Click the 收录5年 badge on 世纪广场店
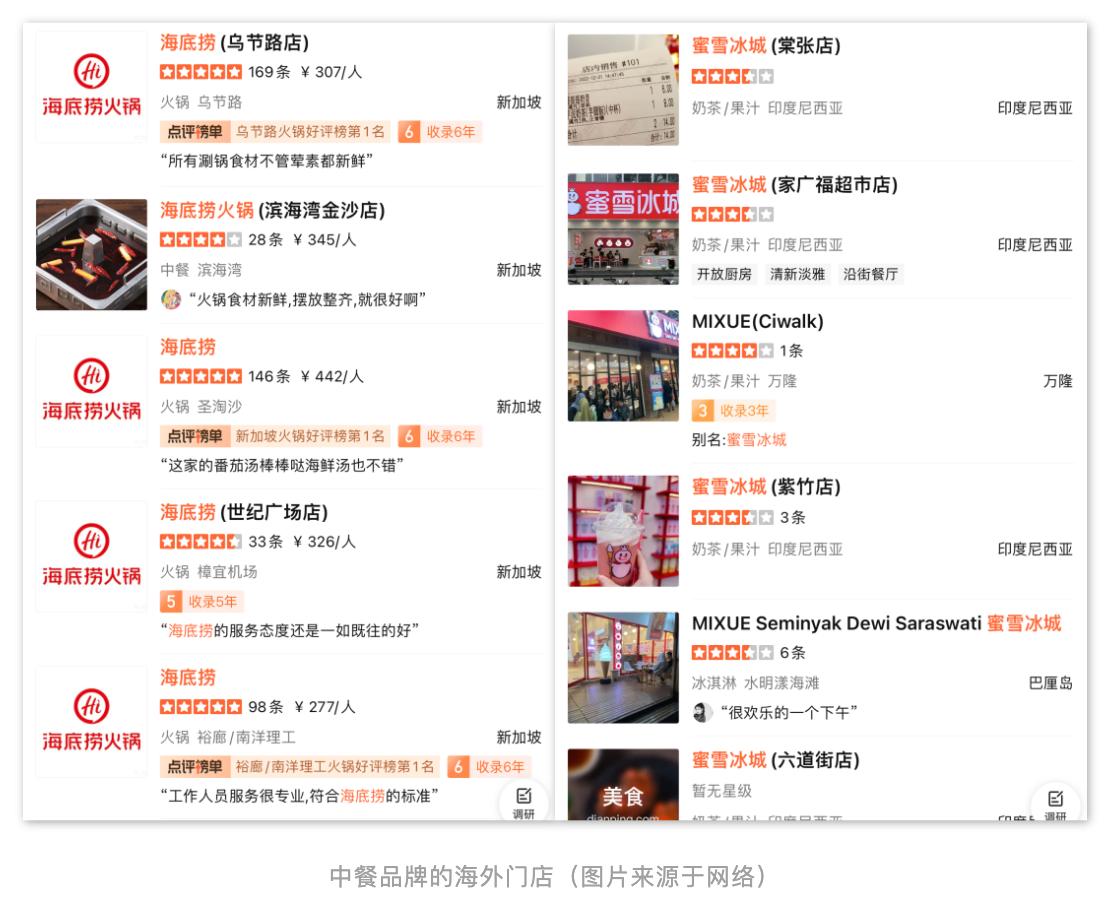 coord(202,601)
